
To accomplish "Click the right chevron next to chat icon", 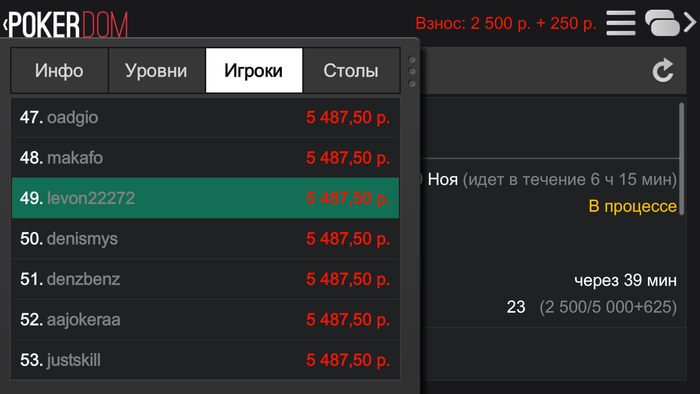I will (690, 23).
